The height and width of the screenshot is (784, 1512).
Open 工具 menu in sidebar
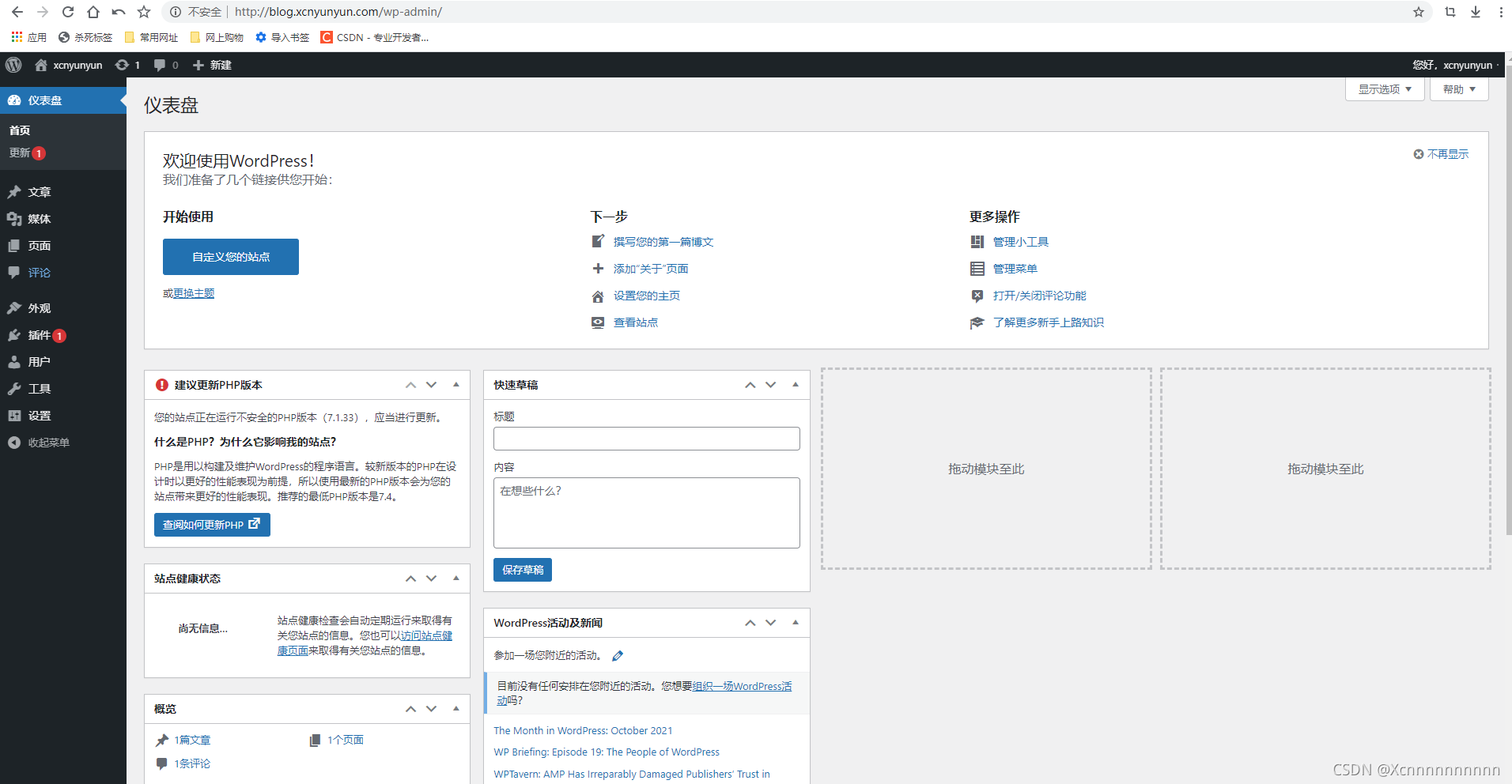coord(63,389)
